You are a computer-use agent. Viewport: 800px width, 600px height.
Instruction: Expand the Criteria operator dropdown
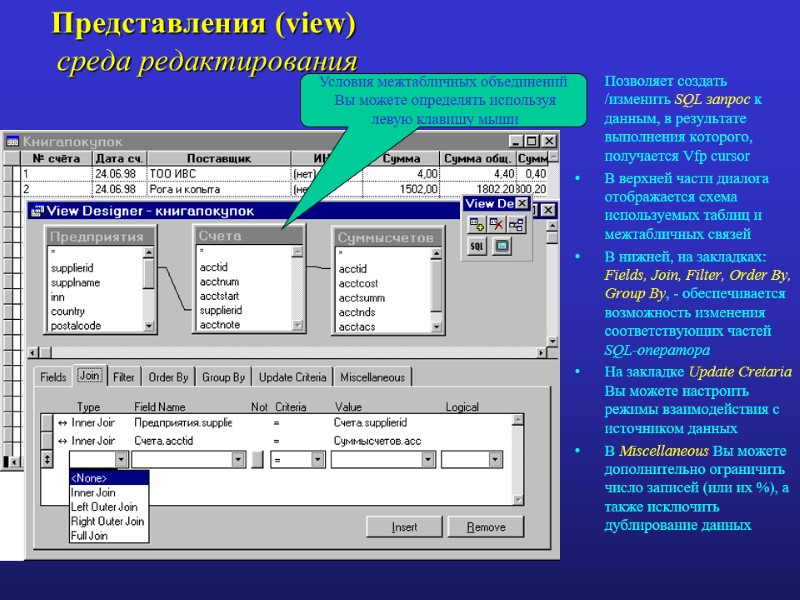pos(316,458)
